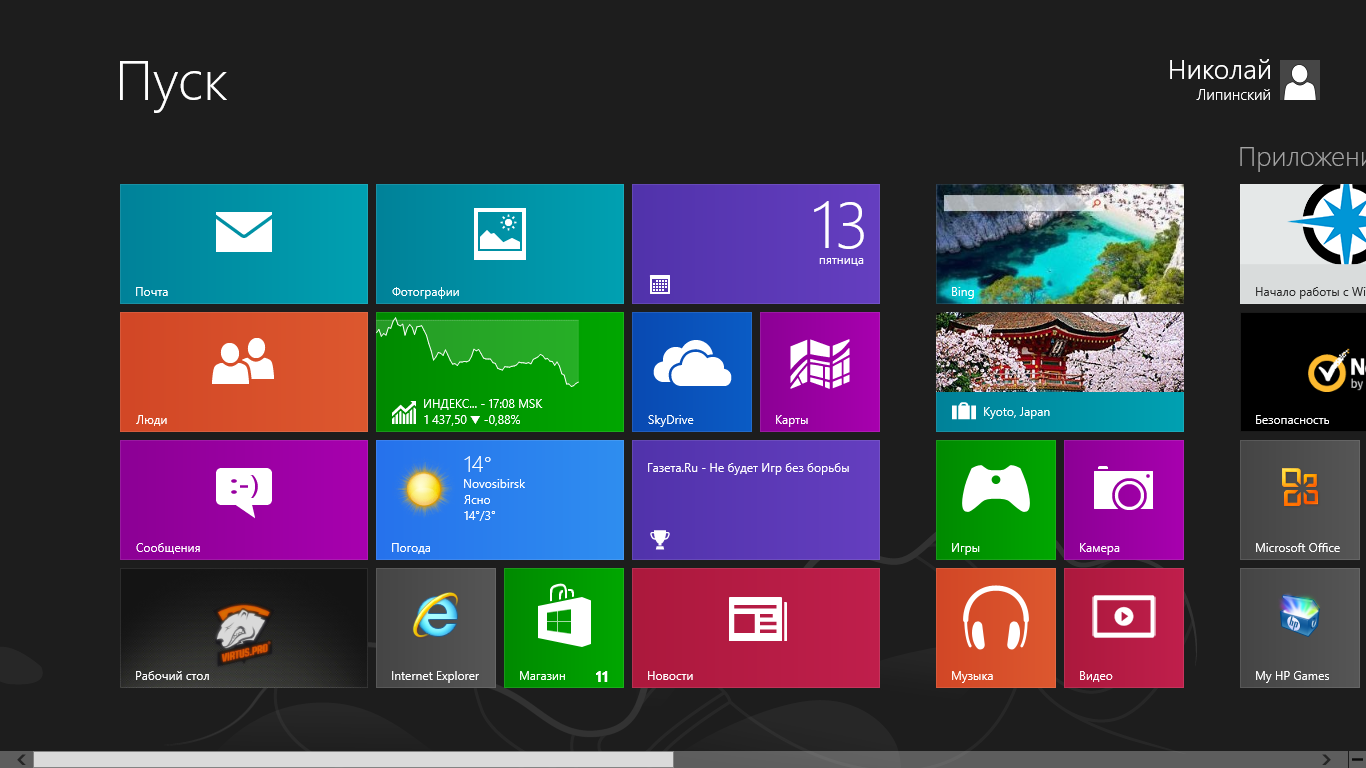Launch the Игры Xbox games tile
This screenshot has height=768, width=1366.
(996, 500)
